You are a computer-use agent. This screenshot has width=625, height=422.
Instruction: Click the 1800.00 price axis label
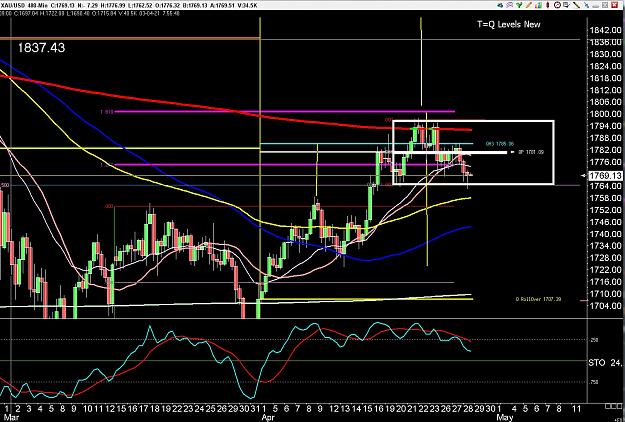[605, 114]
